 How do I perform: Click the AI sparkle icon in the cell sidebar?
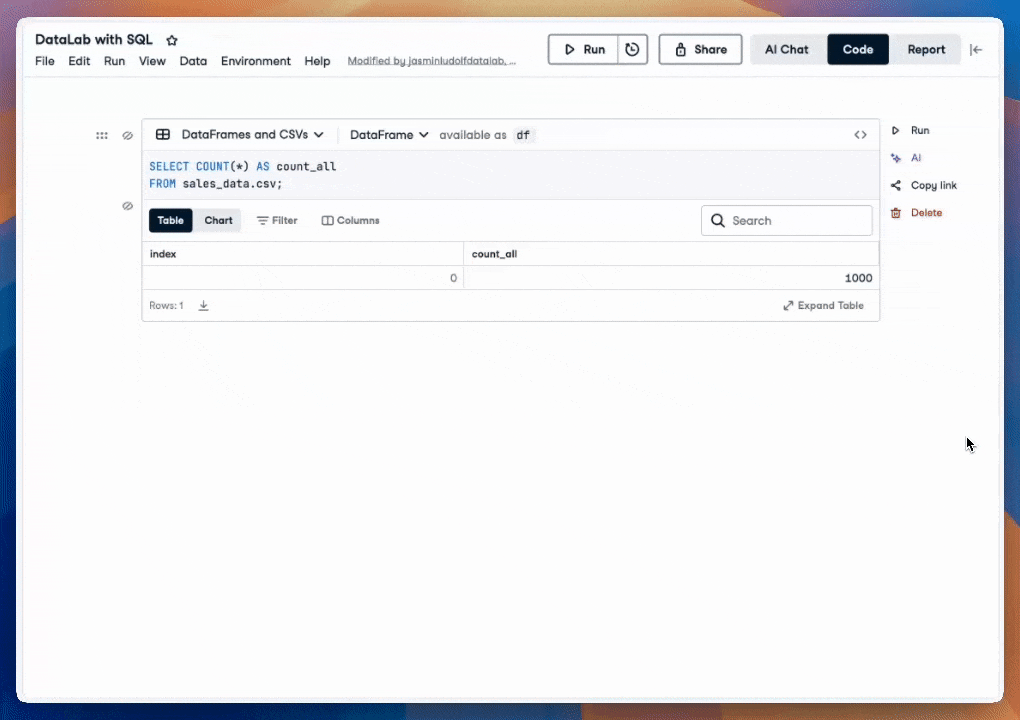tap(896, 157)
